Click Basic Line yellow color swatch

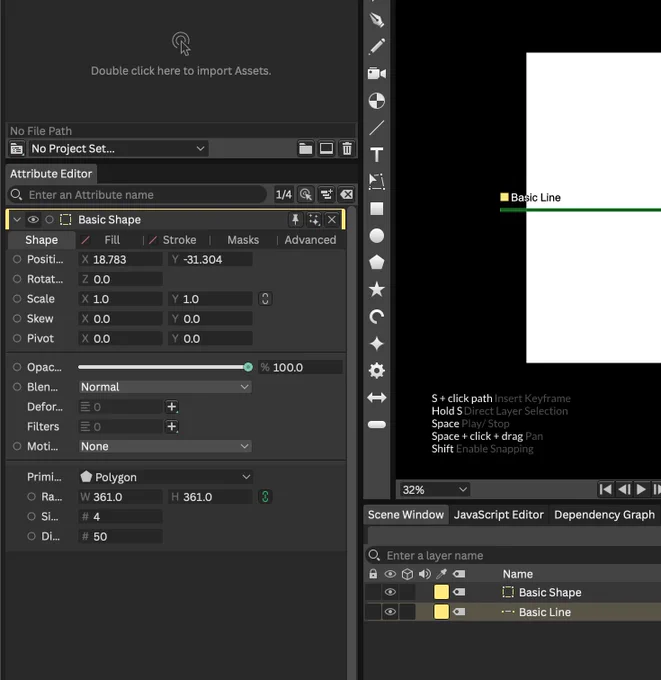pos(441,612)
